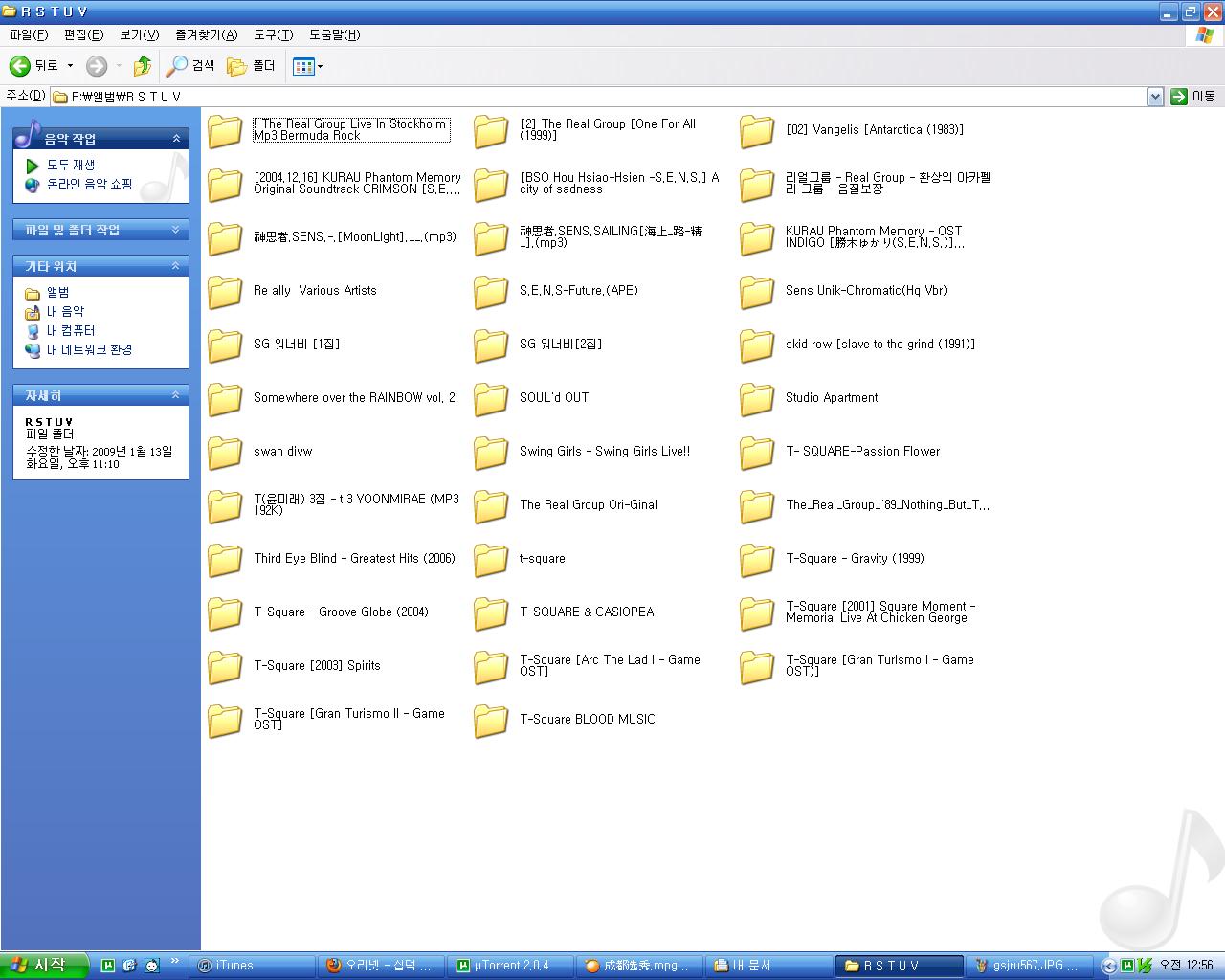Select the SG 워너비[2집] folder name

pyautogui.click(x=561, y=345)
